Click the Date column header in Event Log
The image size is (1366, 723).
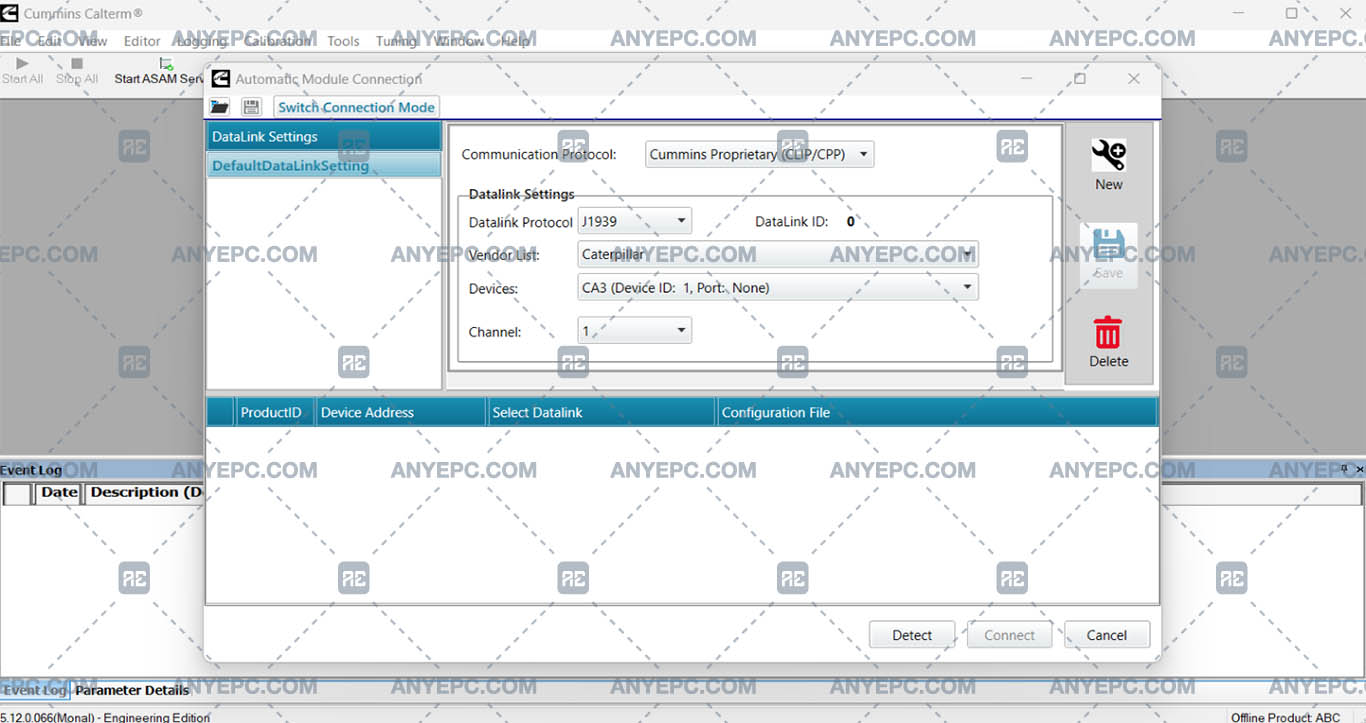coord(59,492)
